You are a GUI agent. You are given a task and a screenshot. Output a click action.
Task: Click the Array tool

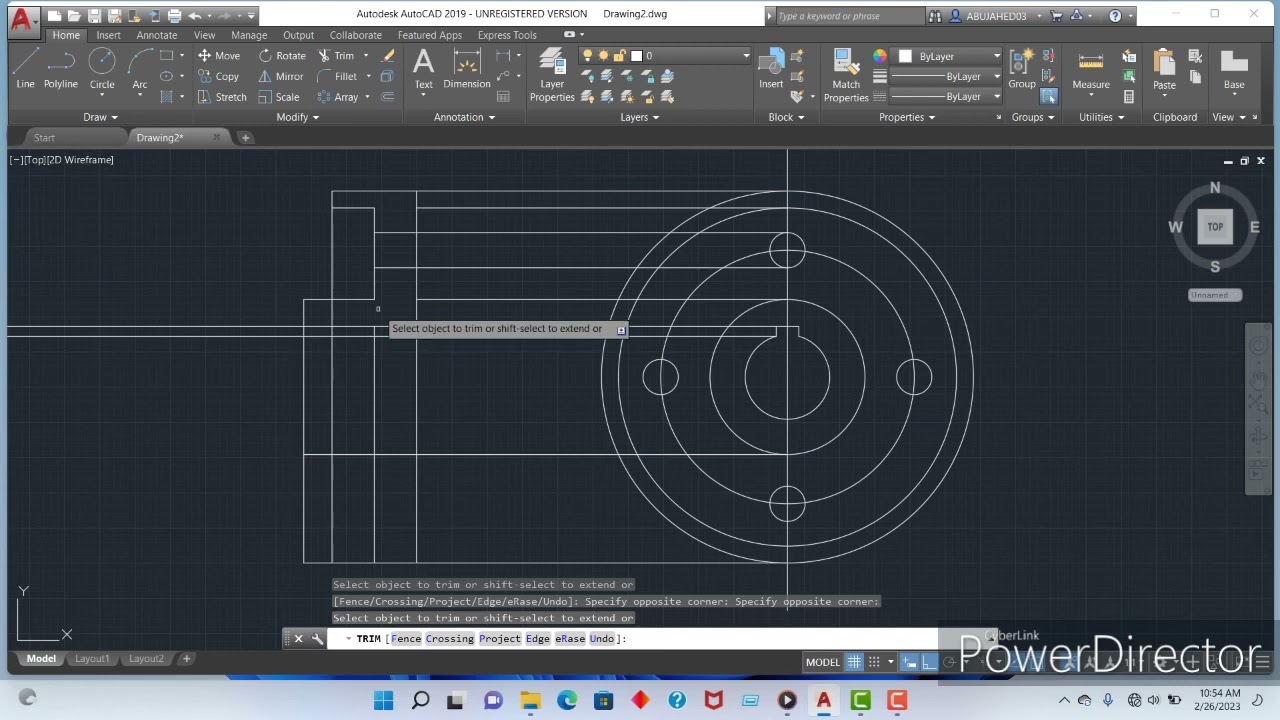click(x=338, y=97)
